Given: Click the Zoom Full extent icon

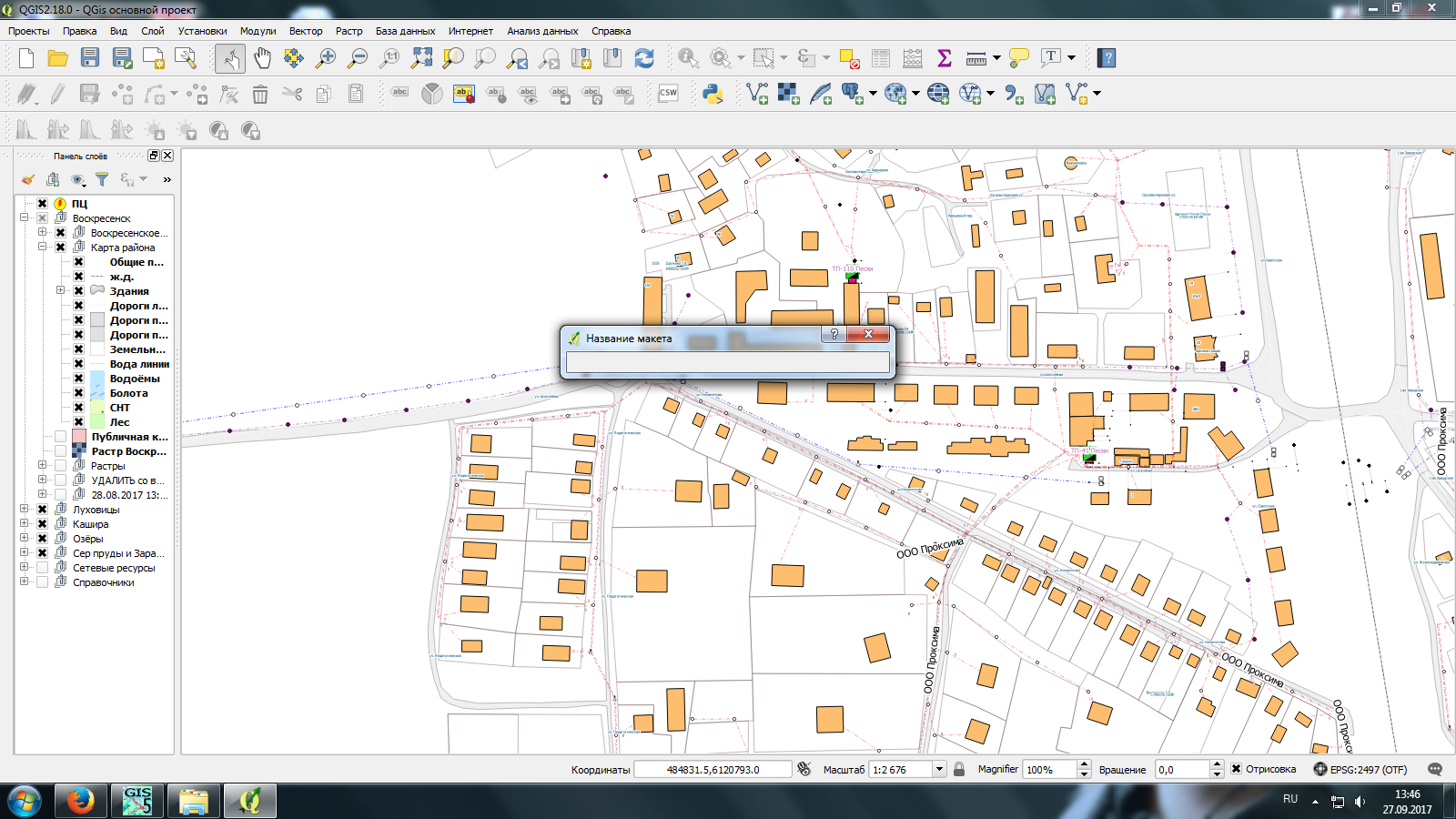Looking at the screenshot, I should [421, 59].
